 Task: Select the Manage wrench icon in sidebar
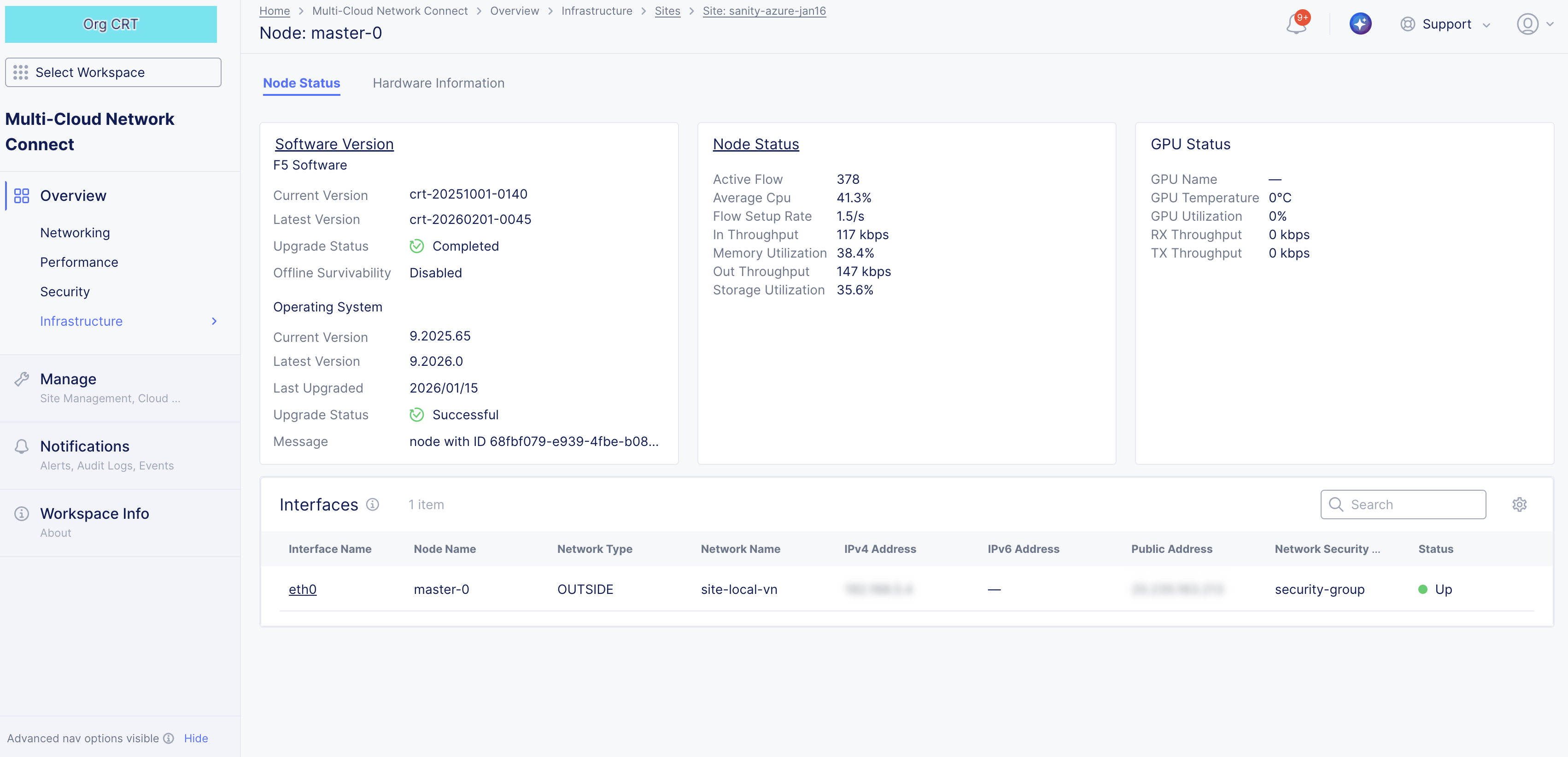[x=22, y=378]
